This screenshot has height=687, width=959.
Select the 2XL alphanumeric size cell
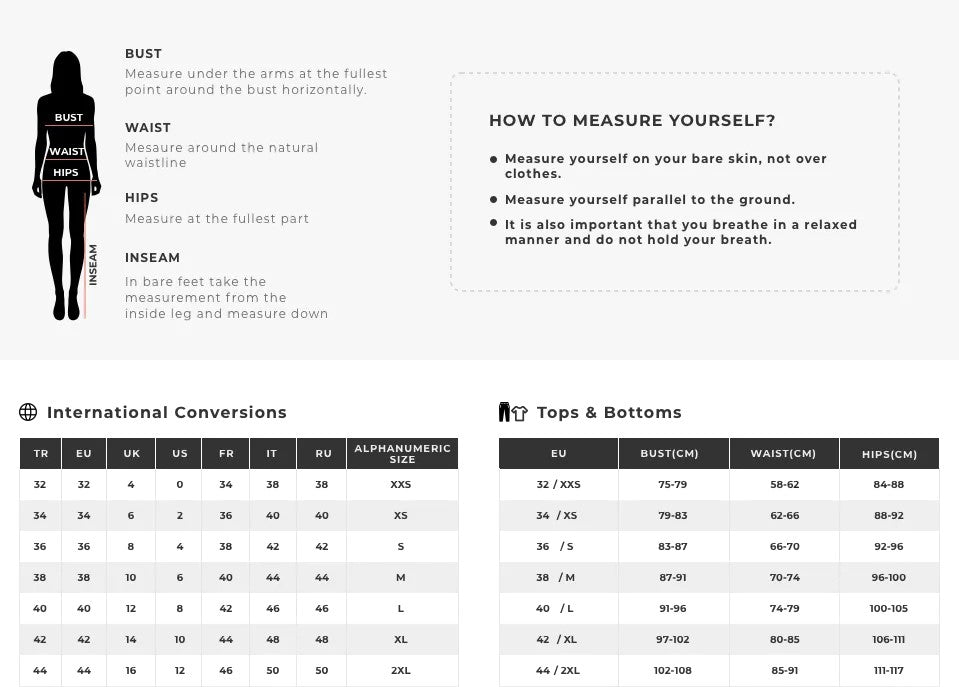pyautogui.click(x=401, y=670)
